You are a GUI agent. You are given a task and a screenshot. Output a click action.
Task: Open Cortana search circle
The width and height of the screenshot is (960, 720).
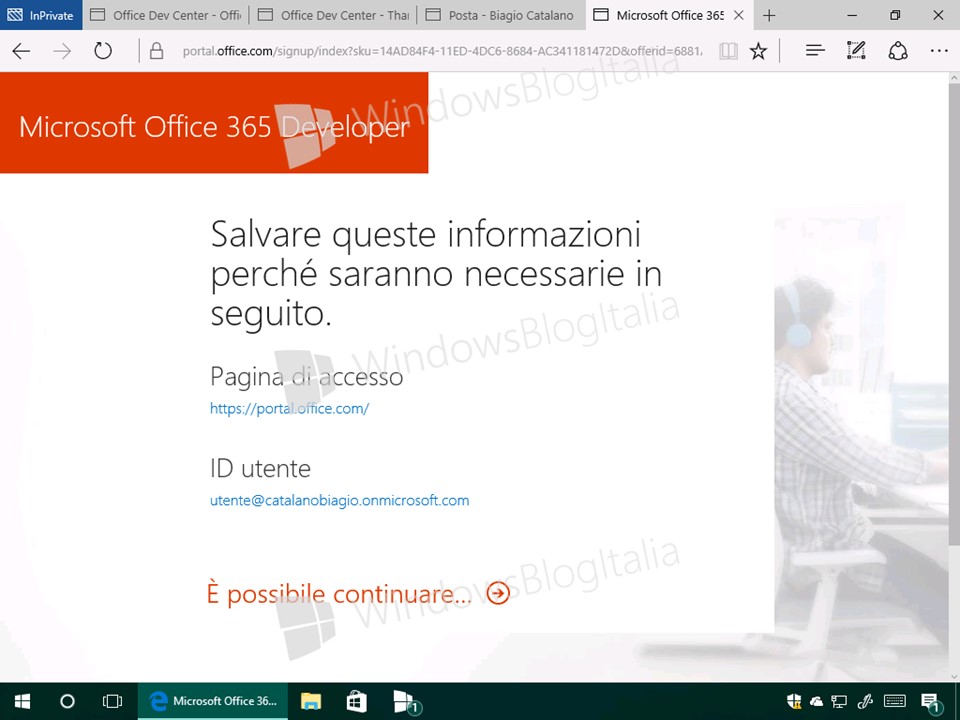pos(67,701)
